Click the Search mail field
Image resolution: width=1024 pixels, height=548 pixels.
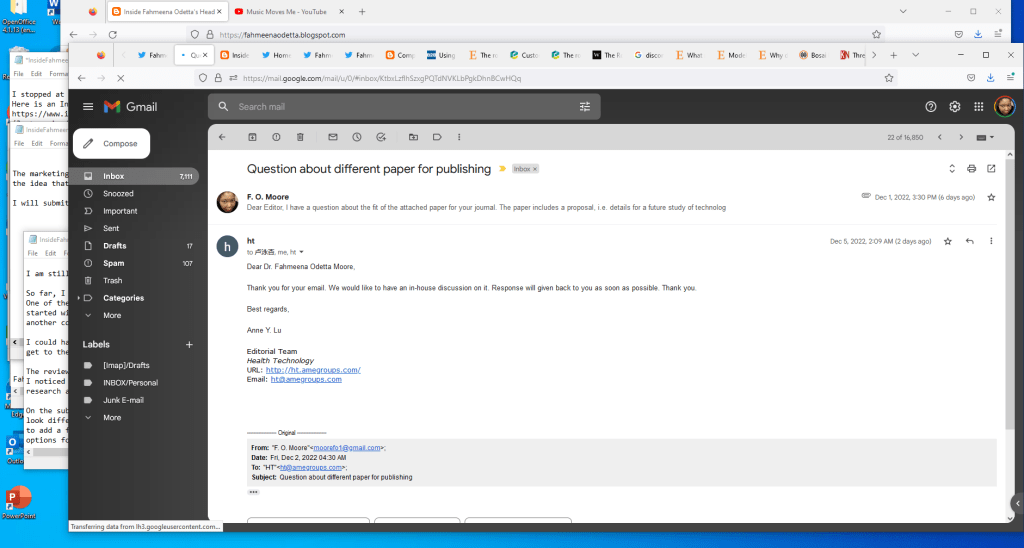click(x=400, y=107)
